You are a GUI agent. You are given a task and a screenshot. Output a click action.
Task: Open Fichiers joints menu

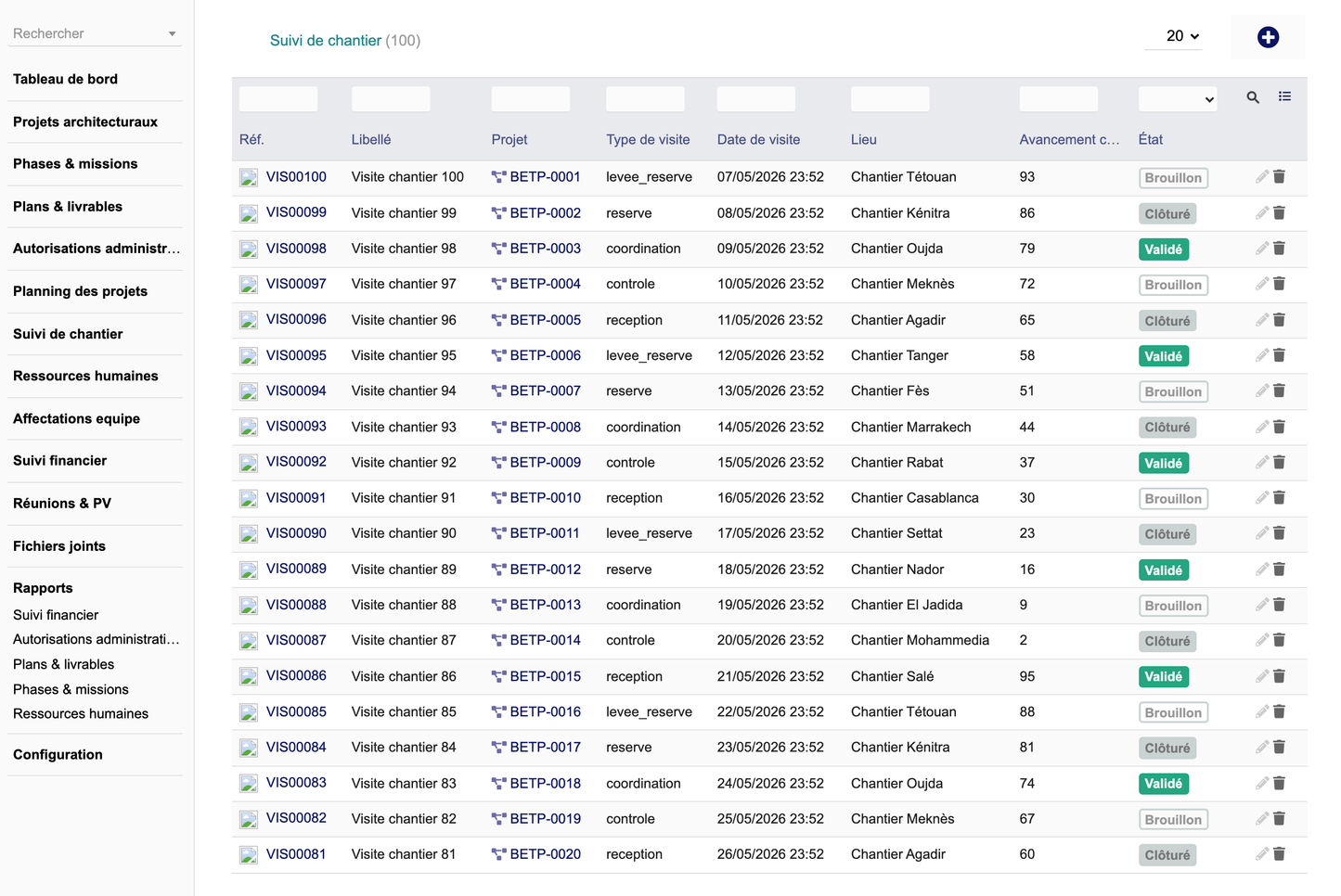tap(59, 546)
